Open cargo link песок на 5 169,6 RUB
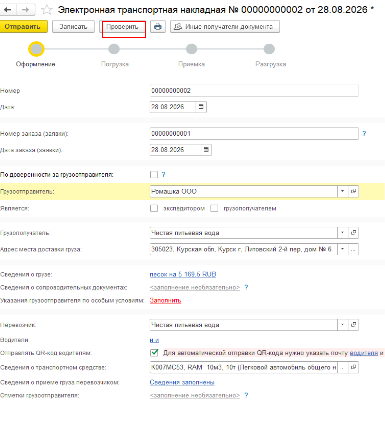Image resolution: width=385 pixels, height=435 pixels. click(183, 274)
